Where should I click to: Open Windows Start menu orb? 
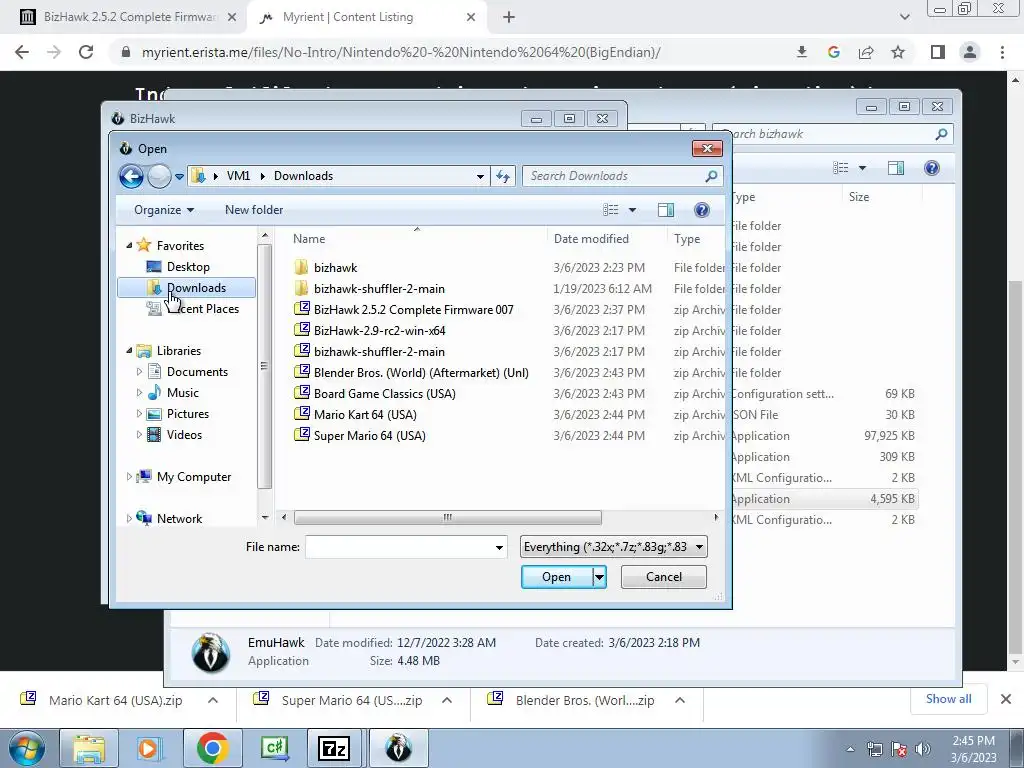(27, 748)
